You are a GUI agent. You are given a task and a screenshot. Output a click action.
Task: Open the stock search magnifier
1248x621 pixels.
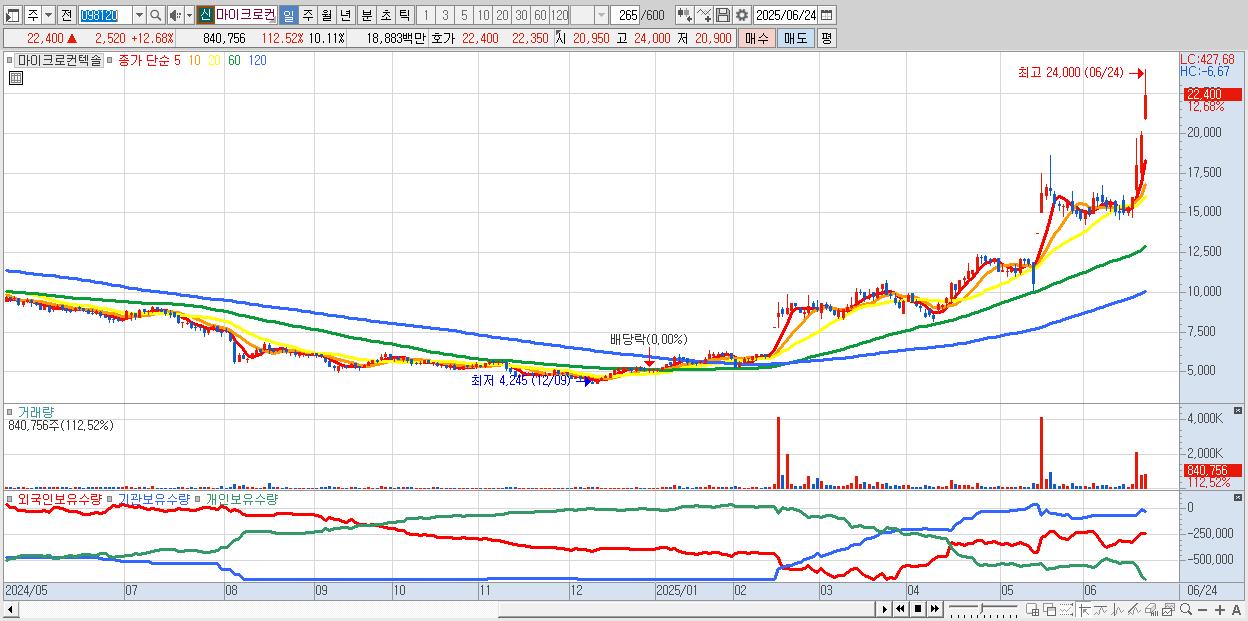(155, 15)
